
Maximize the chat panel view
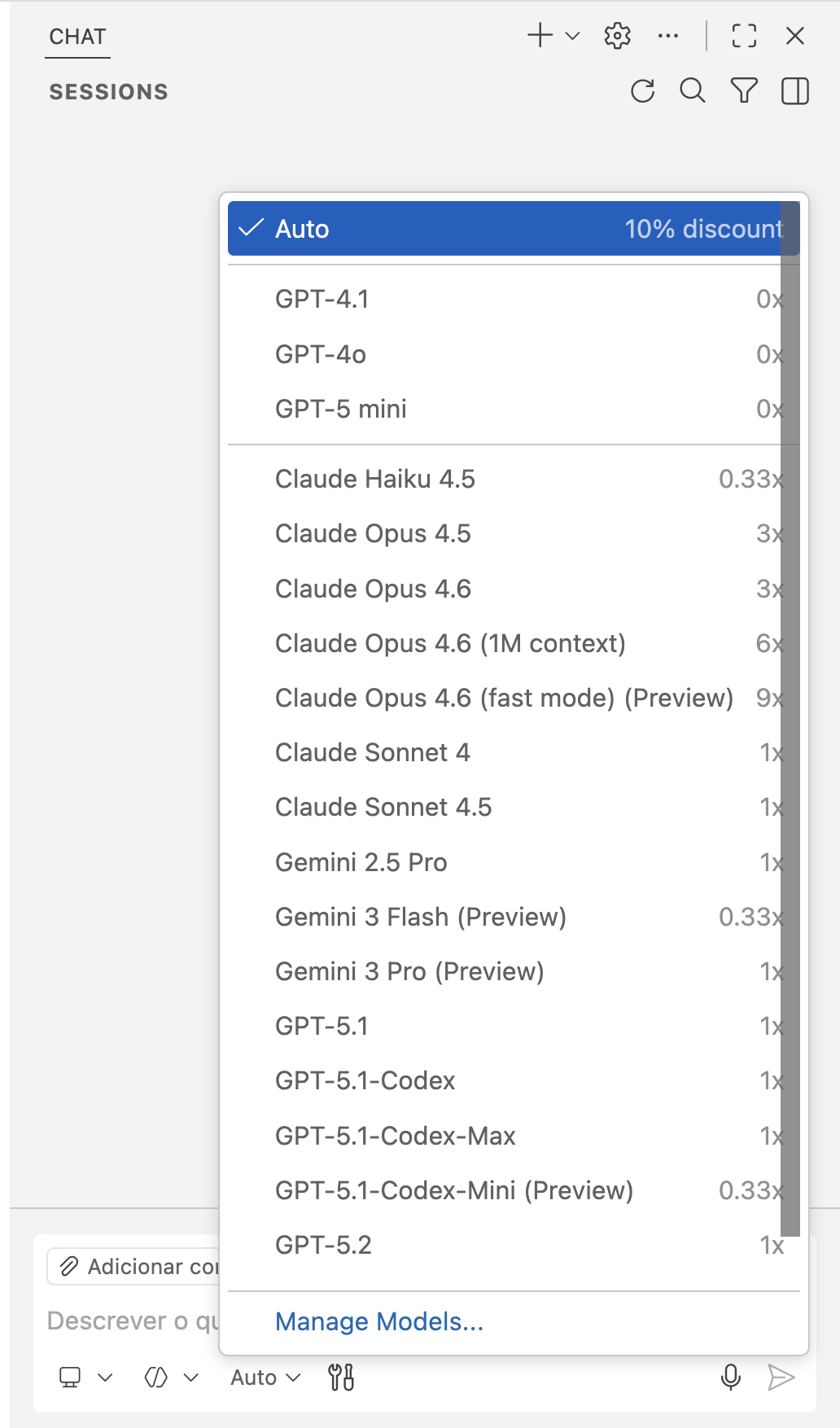tap(744, 36)
